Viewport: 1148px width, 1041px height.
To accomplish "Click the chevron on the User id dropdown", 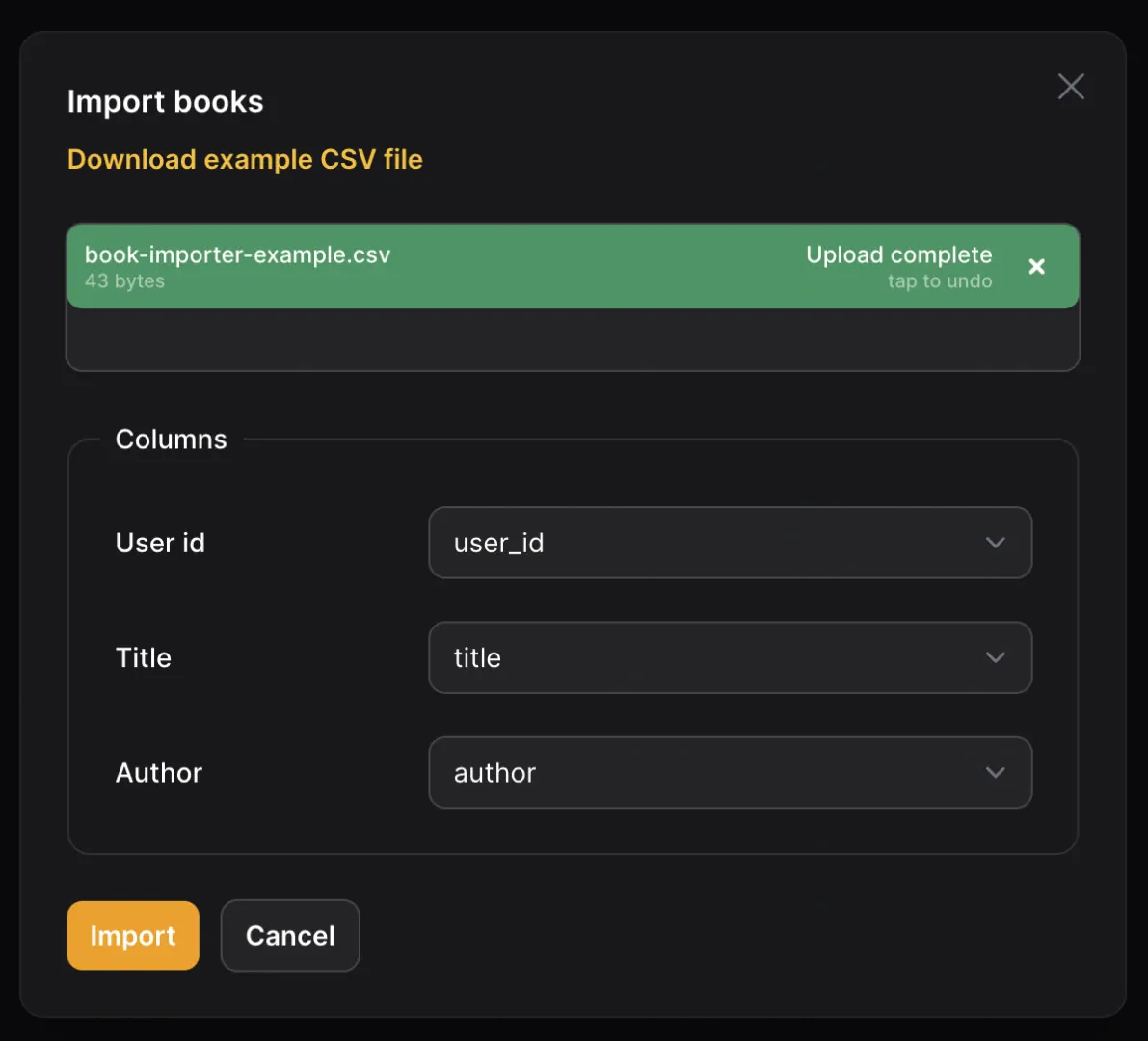I will pyautogui.click(x=996, y=543).
